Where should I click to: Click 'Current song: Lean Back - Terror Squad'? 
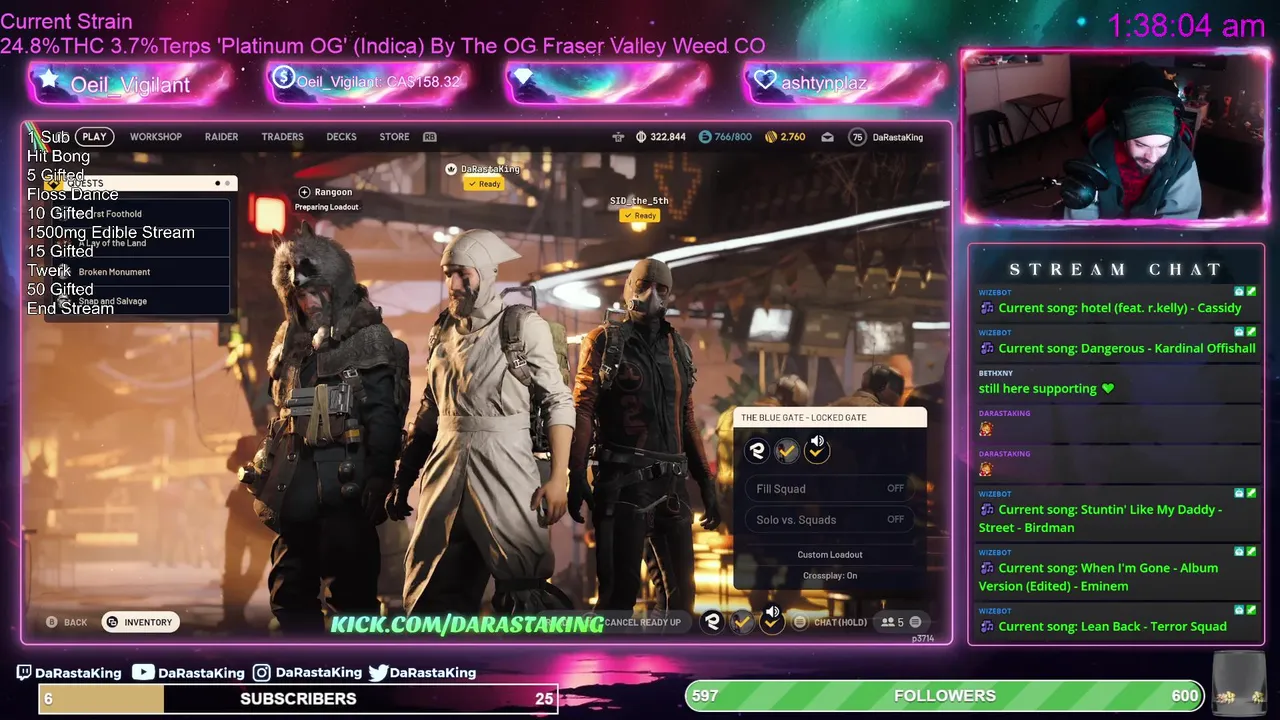pyautogui.click(x=1112, y=627)
